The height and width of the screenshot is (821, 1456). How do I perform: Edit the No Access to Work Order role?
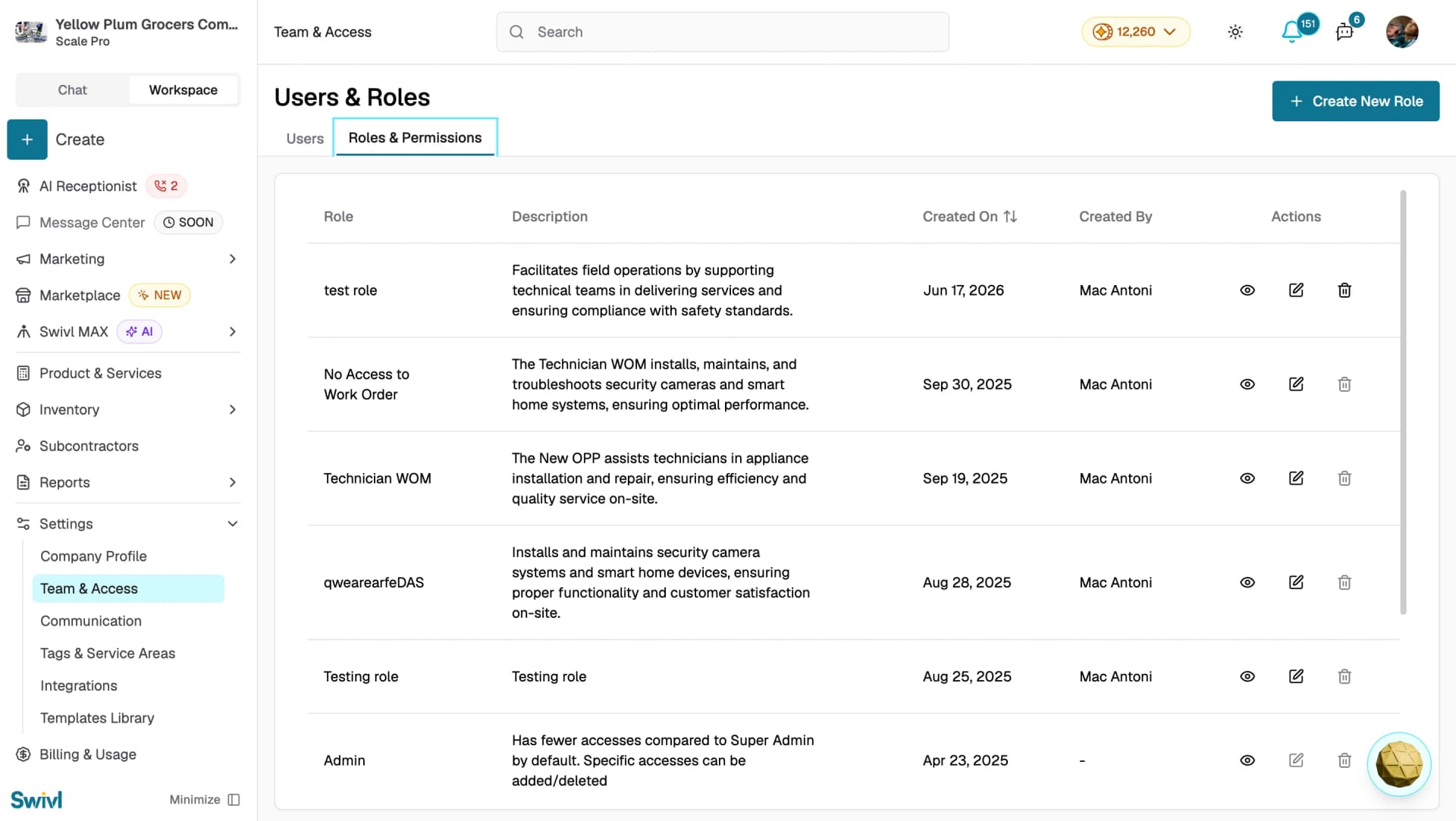(1296, 384)
